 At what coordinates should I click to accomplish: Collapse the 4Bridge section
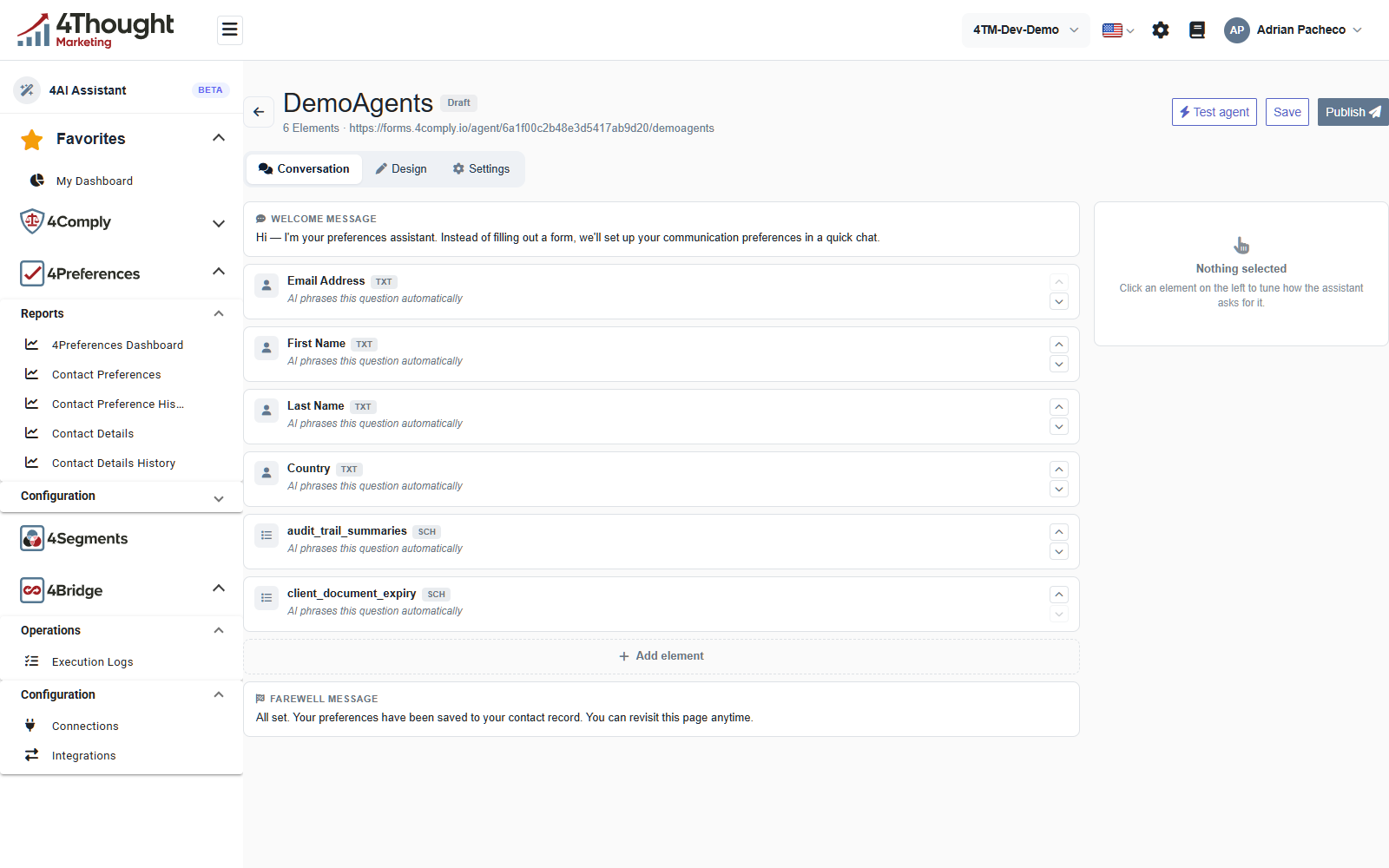coord(219,589)
